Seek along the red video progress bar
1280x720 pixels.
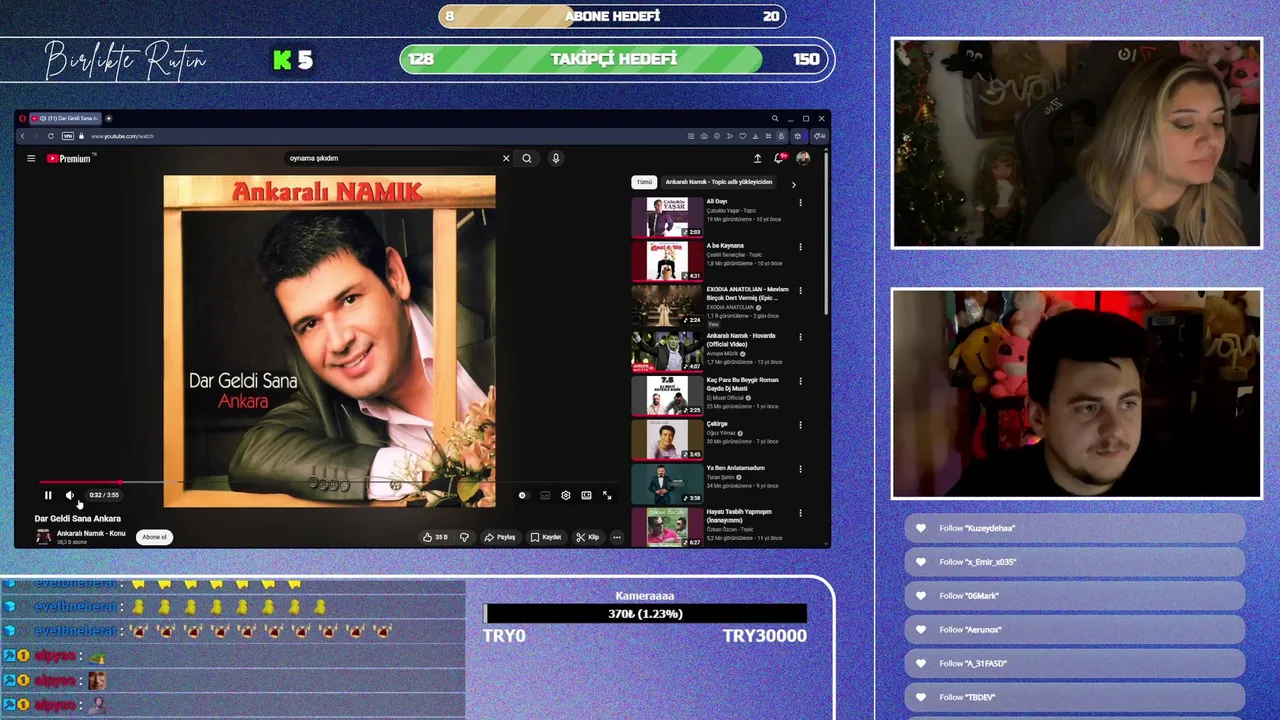329,482
